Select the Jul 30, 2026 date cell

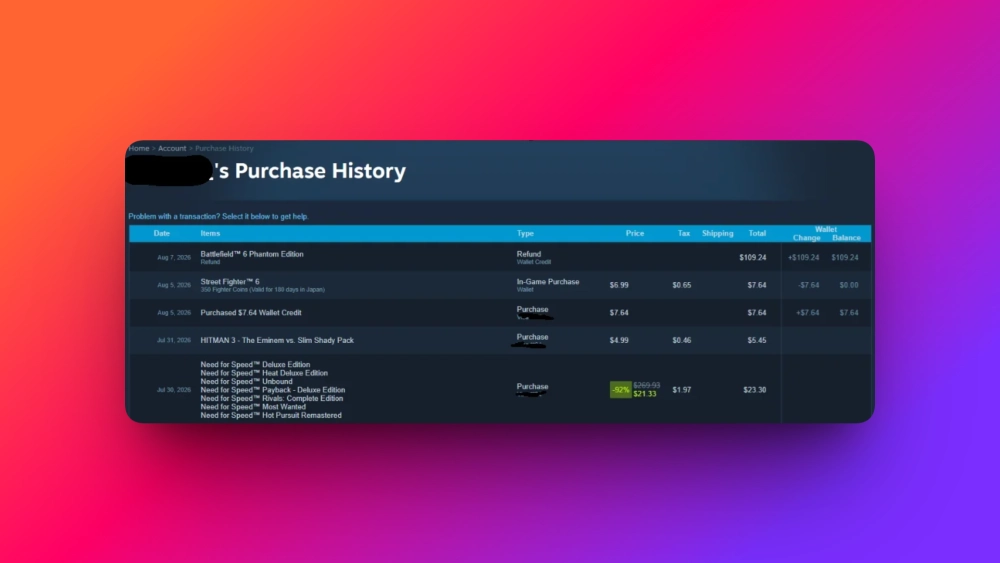point(173,390)
